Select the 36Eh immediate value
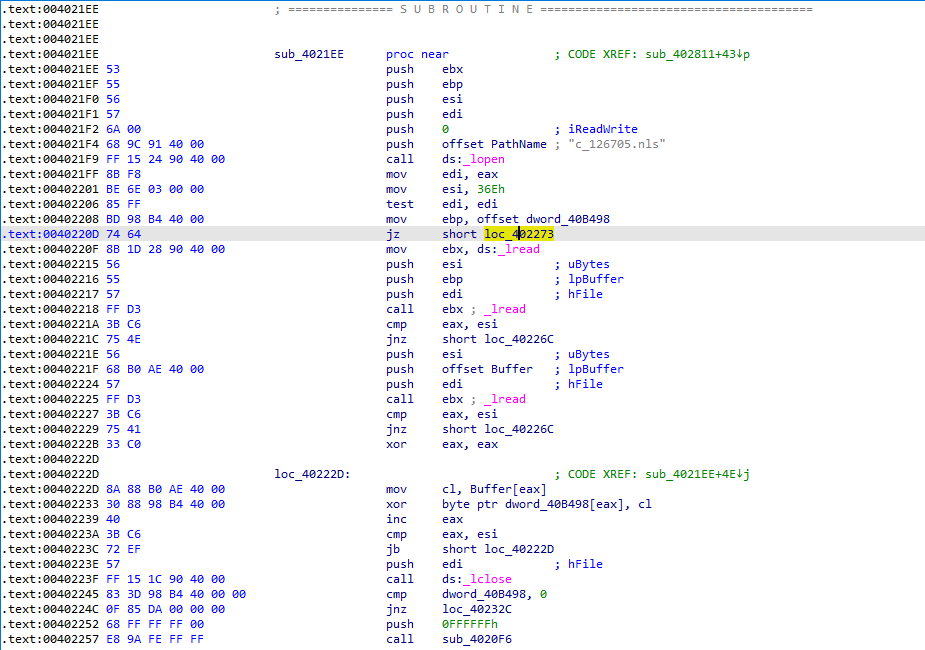Screen dimensions: 925x650 (x=491, y=189)
